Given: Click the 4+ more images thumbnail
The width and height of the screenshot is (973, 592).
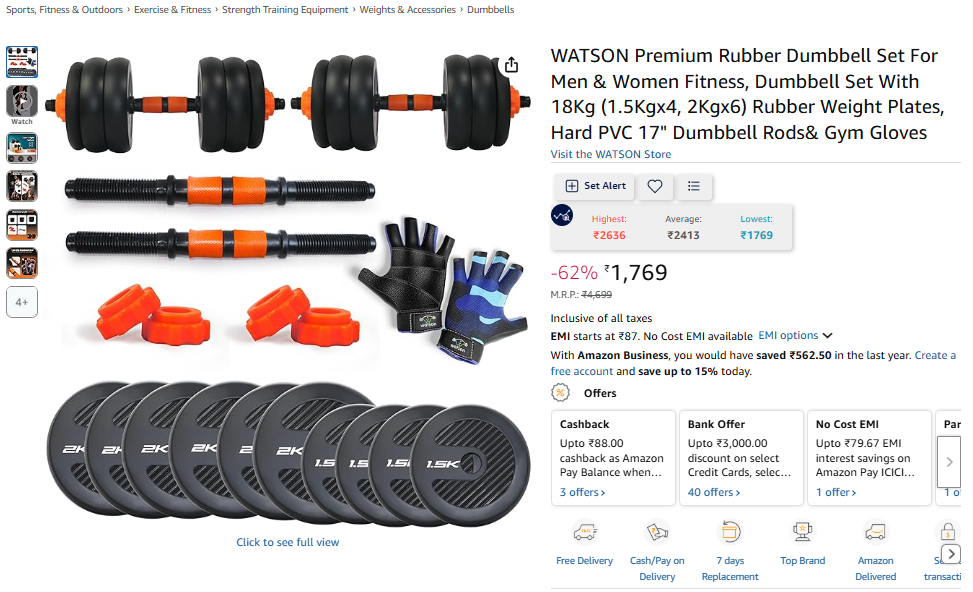Looking at the screenshot, I should tap(22, 302).
